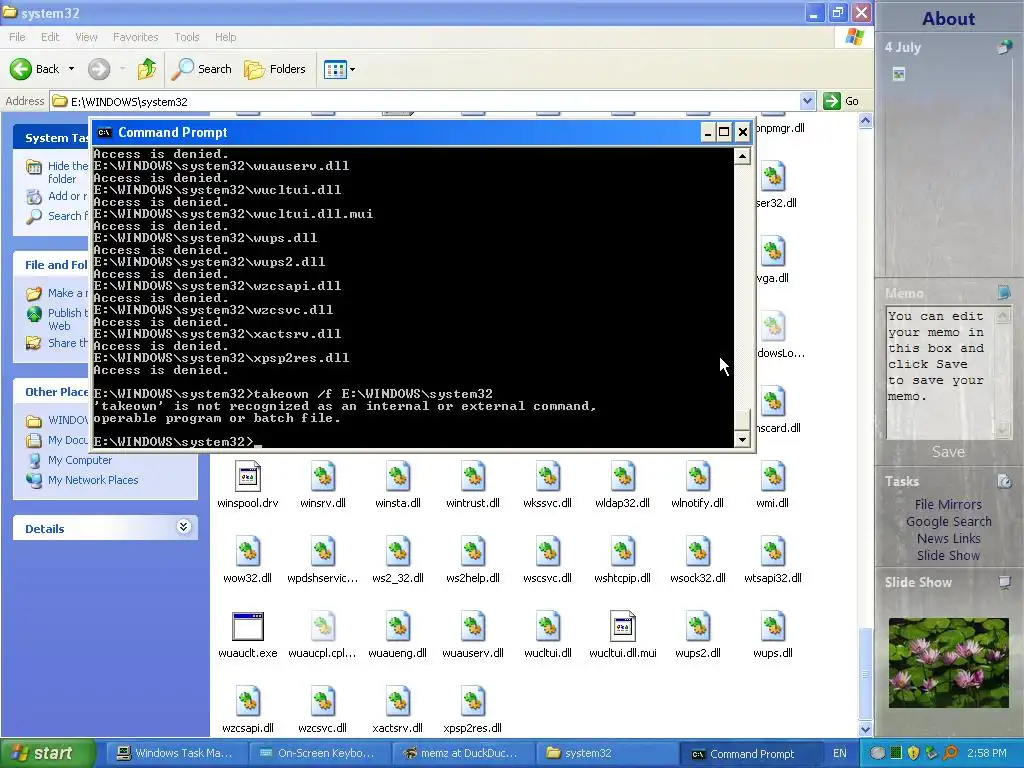This screenshot has width=1024, height=768.
Task: Open the File Mirrors link
Action: coord(948,504)
